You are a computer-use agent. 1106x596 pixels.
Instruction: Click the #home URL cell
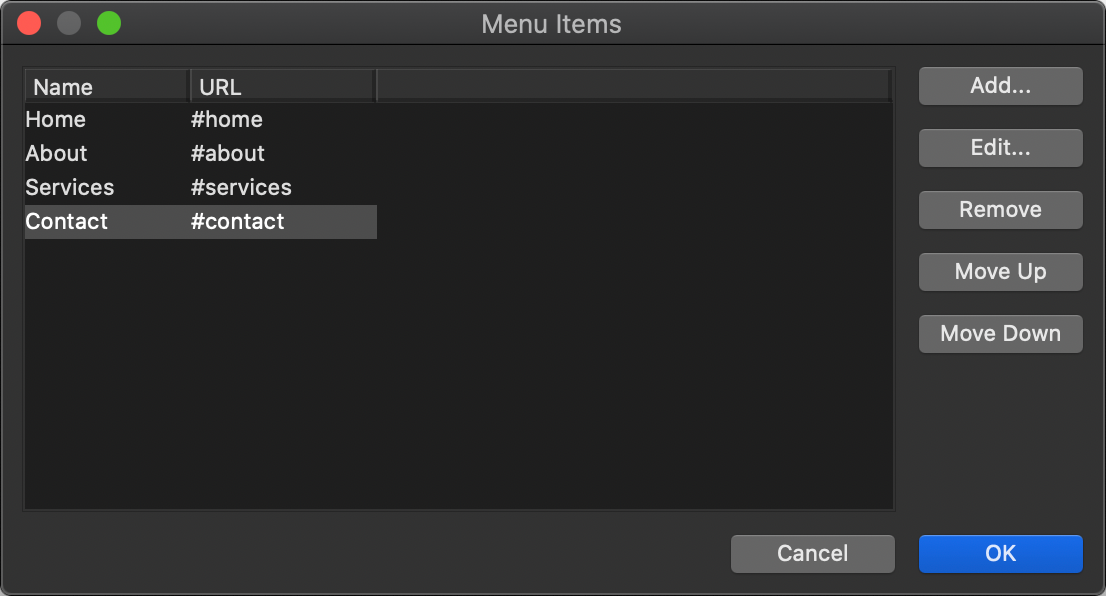pyautogui.click(x=227, y=120)
